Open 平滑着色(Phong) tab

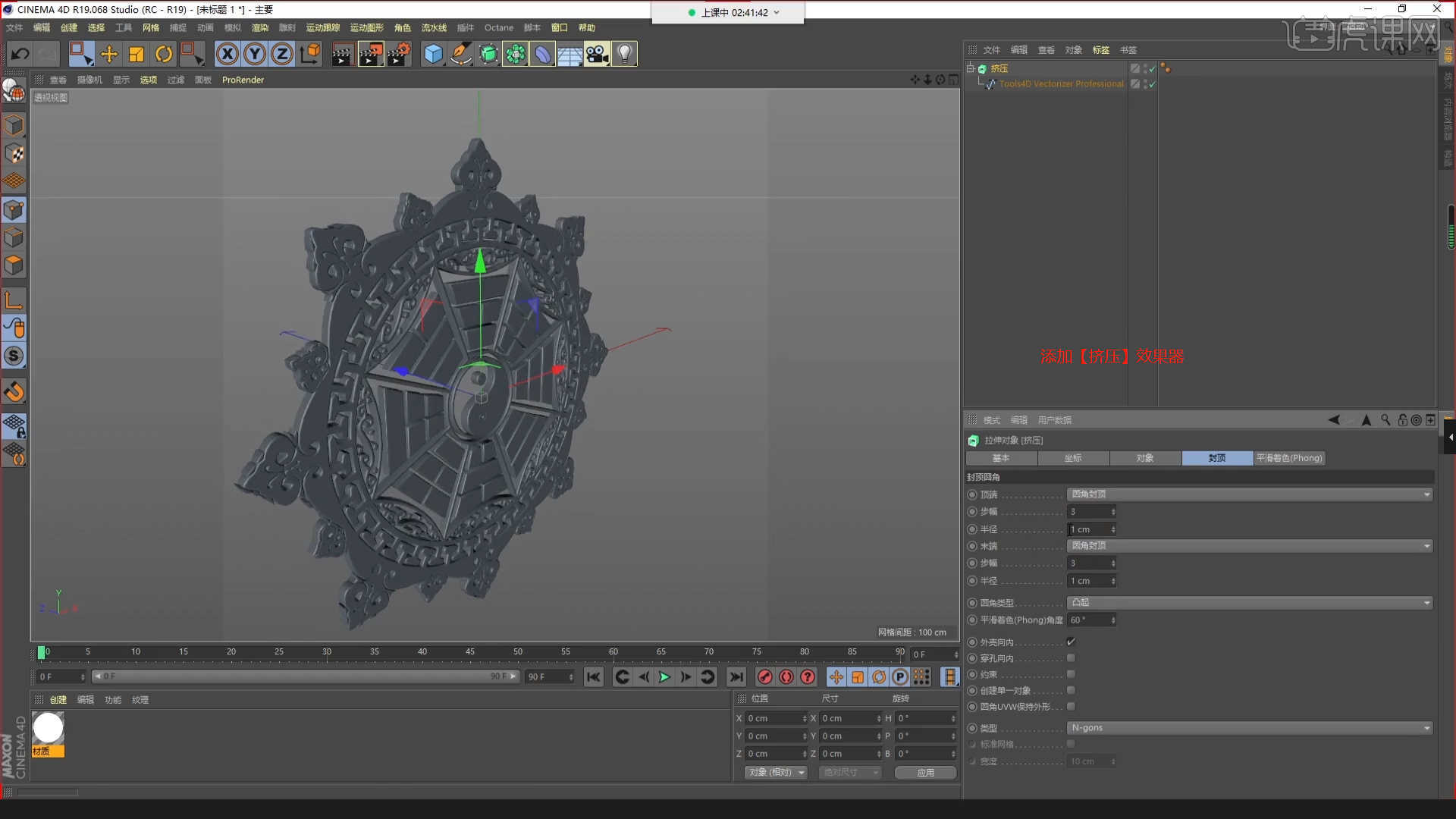tap(1289, 458)
